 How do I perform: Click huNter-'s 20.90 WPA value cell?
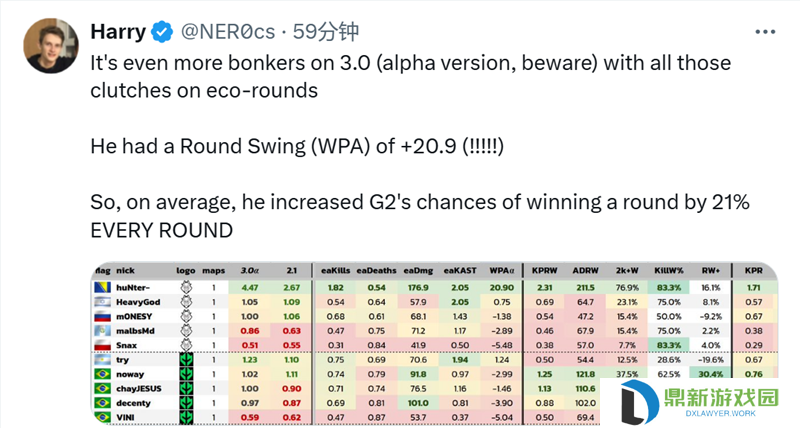point(502,288)
